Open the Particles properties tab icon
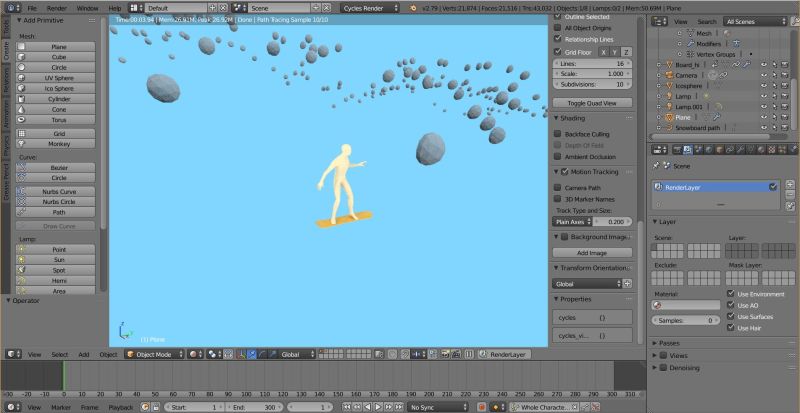The width and height of the screenshot is (800, 413). pyautogui.click(x=782, y=150)
